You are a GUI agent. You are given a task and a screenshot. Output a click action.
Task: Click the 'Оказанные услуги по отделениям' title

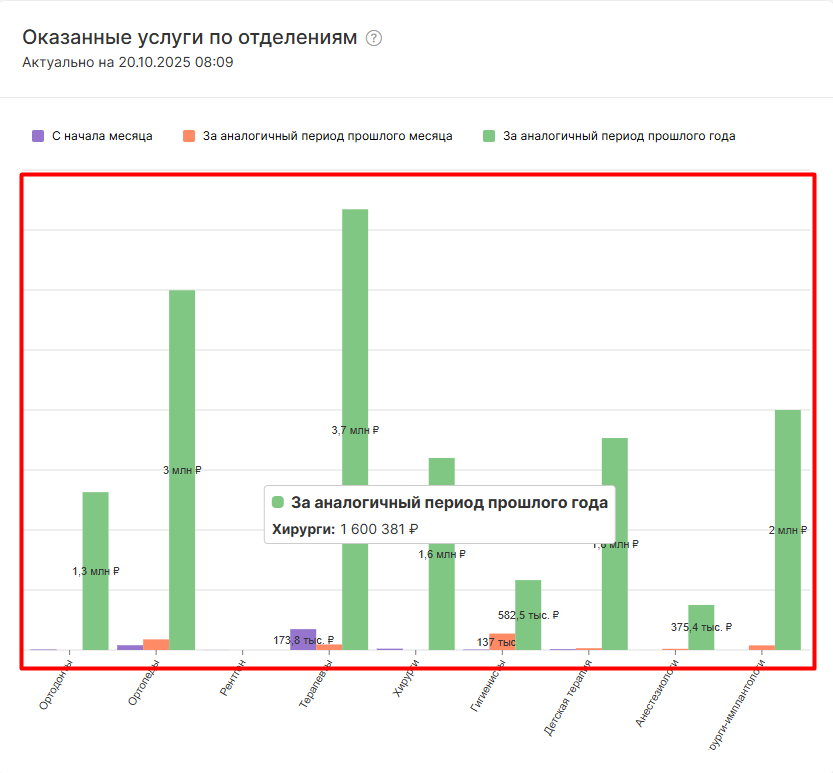point(189,38)
